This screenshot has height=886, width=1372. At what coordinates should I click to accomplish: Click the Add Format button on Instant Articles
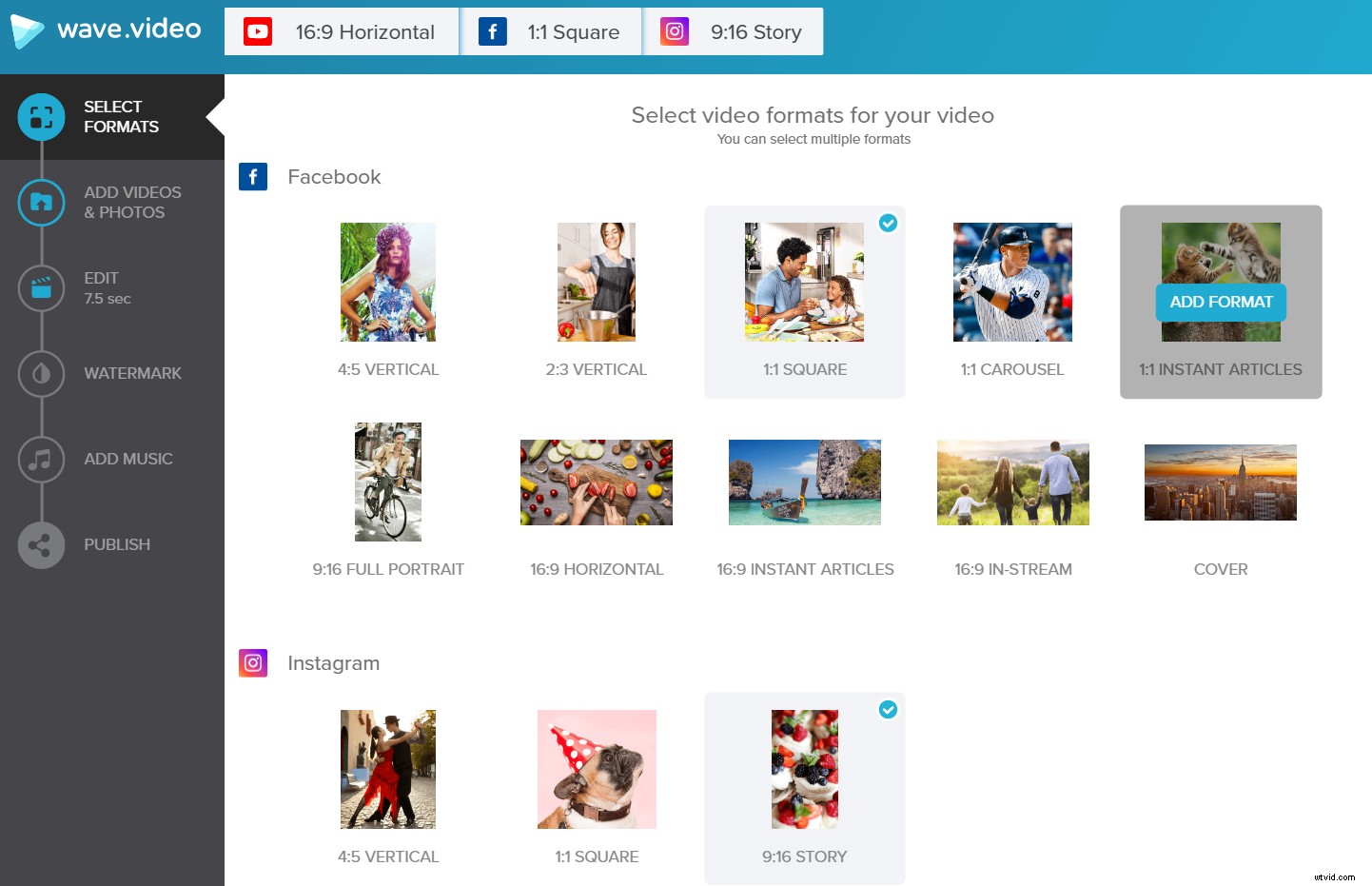coord(1221,302)
